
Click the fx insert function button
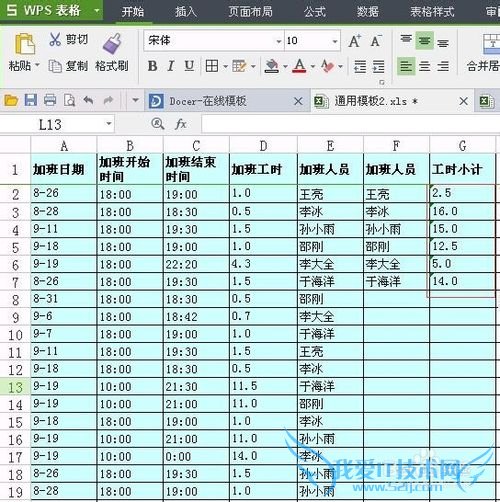[180, 124]
